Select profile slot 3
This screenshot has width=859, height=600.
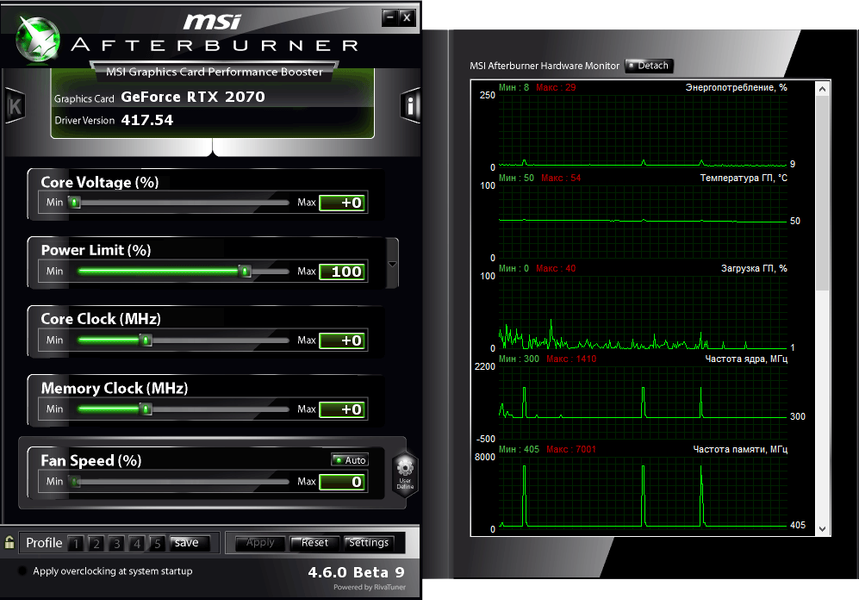click(117, 543)
